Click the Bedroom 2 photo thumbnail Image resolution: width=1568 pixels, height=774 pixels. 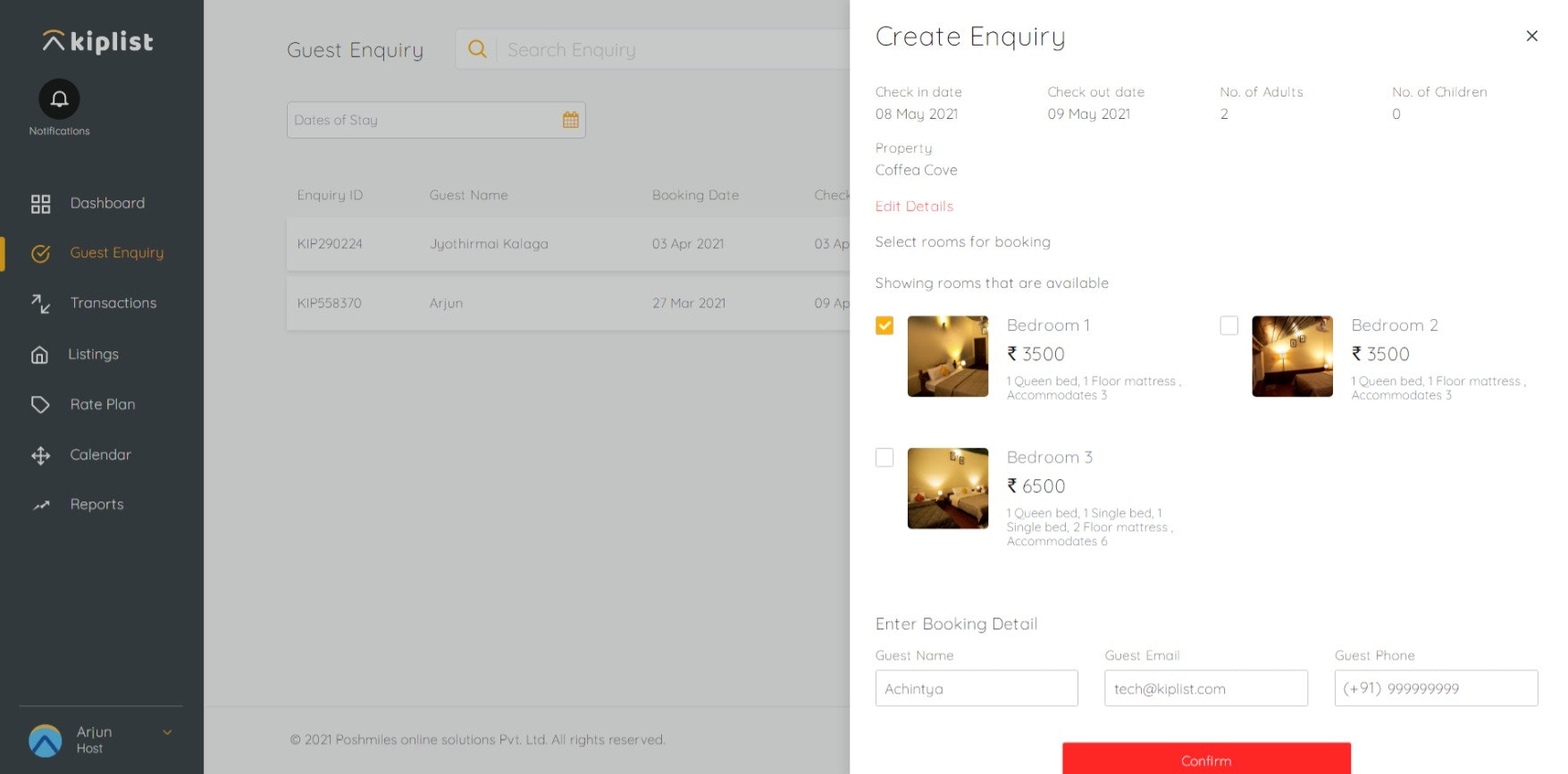click(x=1292, y=356)
